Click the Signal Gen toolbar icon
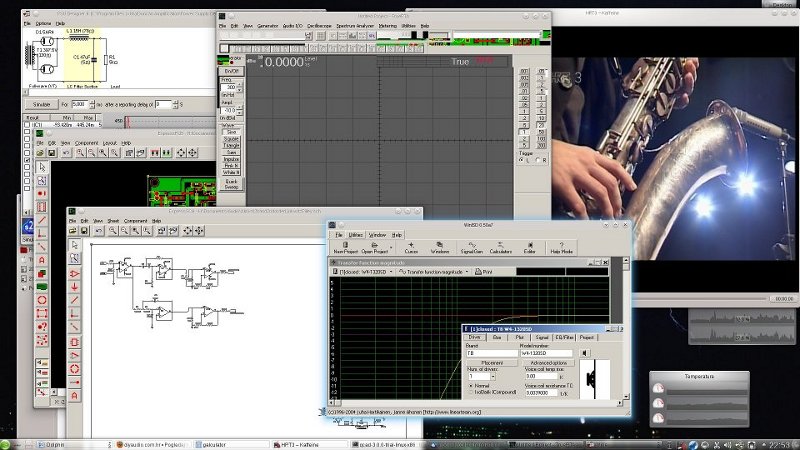The height and width of the screenshot is (450, 800). pos(471,247)
